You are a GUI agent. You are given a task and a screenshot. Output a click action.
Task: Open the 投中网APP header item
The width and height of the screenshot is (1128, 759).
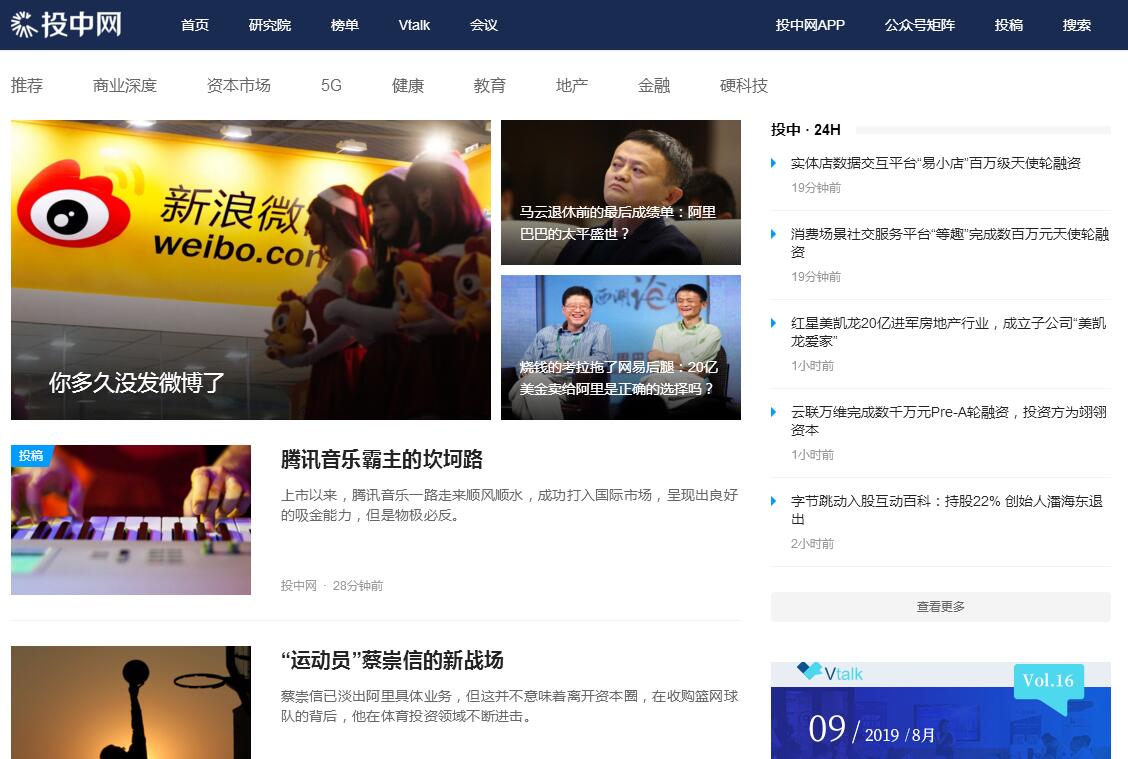click(x=810, y=25)
